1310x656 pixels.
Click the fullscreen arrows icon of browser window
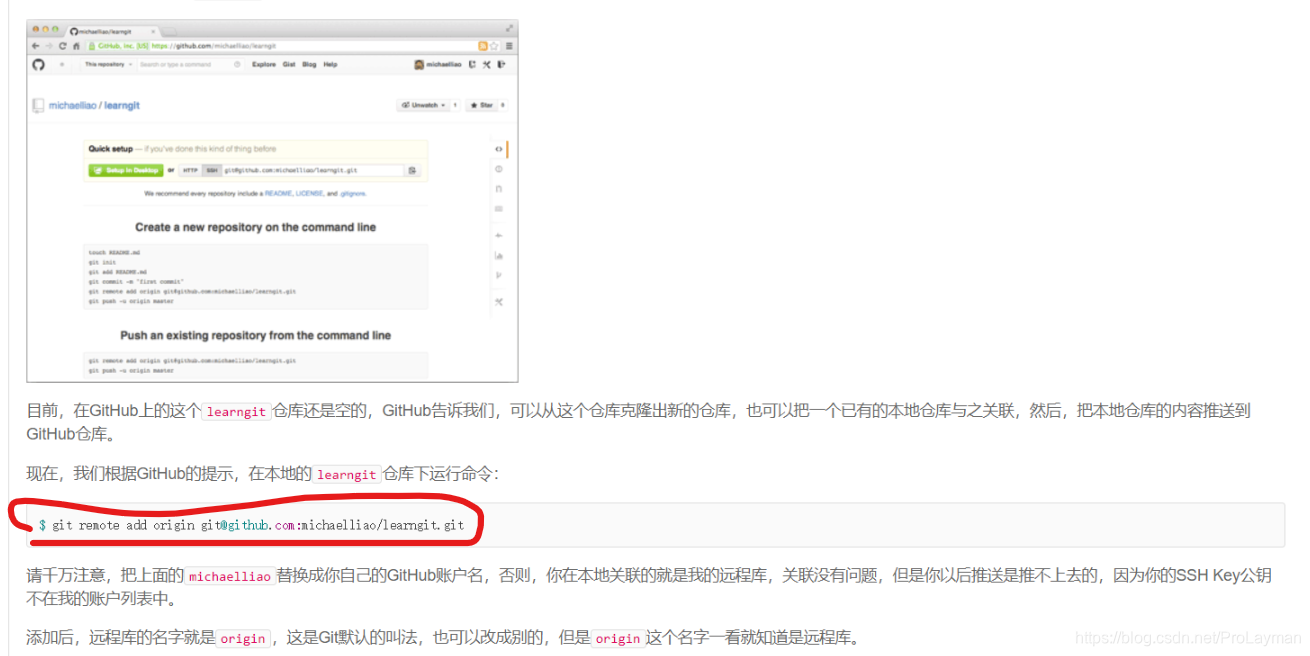click(x=509, y=28)
